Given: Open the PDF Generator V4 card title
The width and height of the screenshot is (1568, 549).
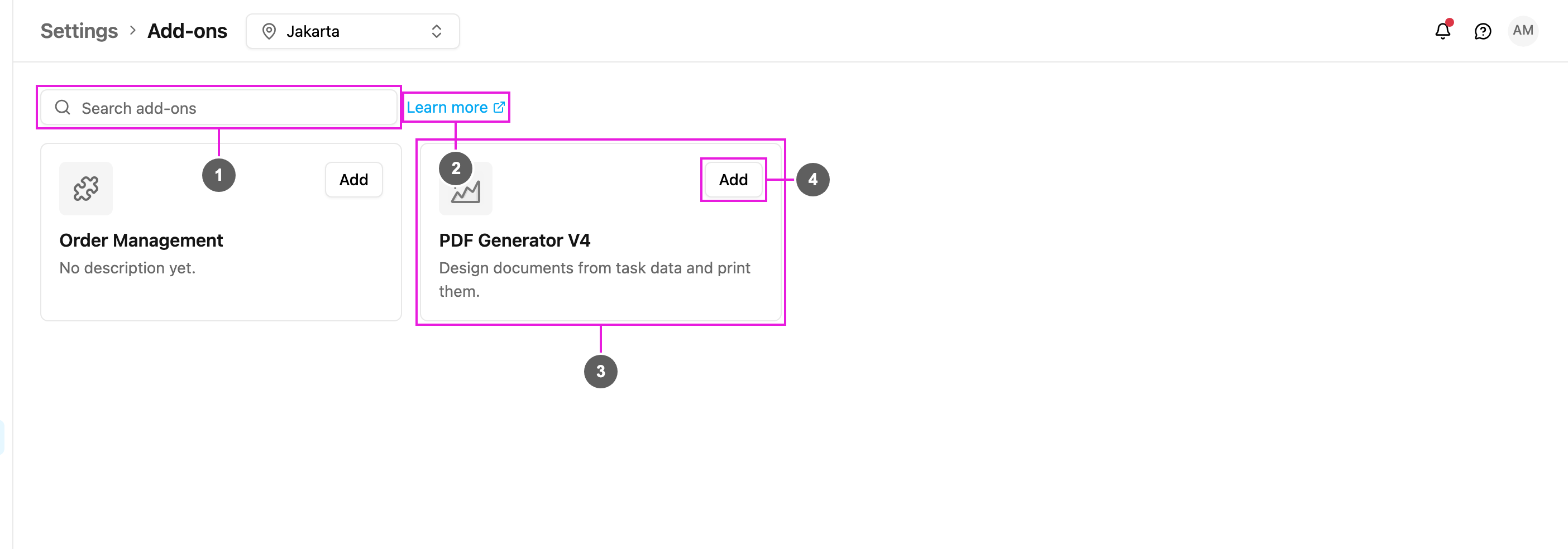Looking at the screenshot, I should [x=514, y=240].
